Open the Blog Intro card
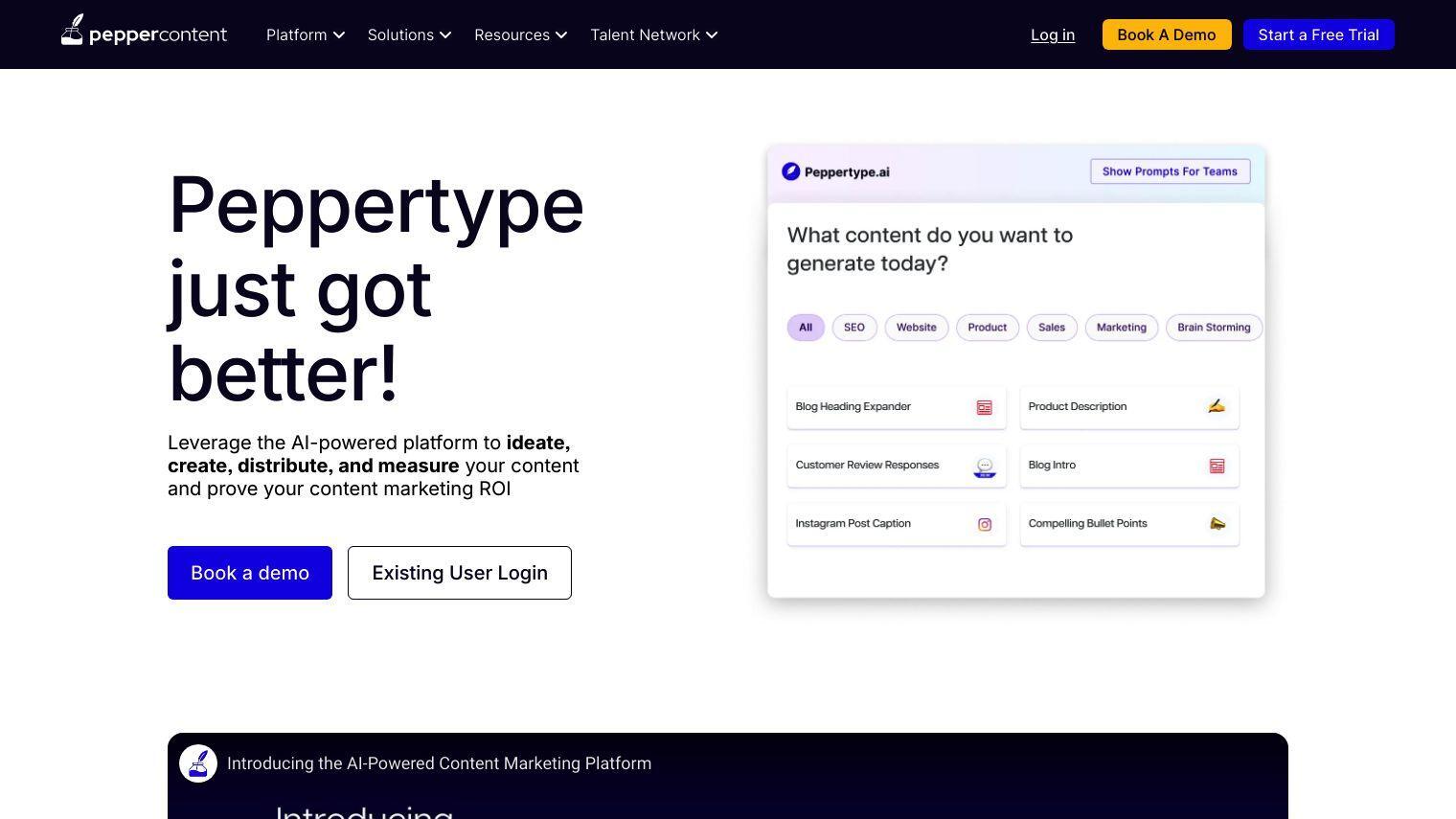 1129,466
